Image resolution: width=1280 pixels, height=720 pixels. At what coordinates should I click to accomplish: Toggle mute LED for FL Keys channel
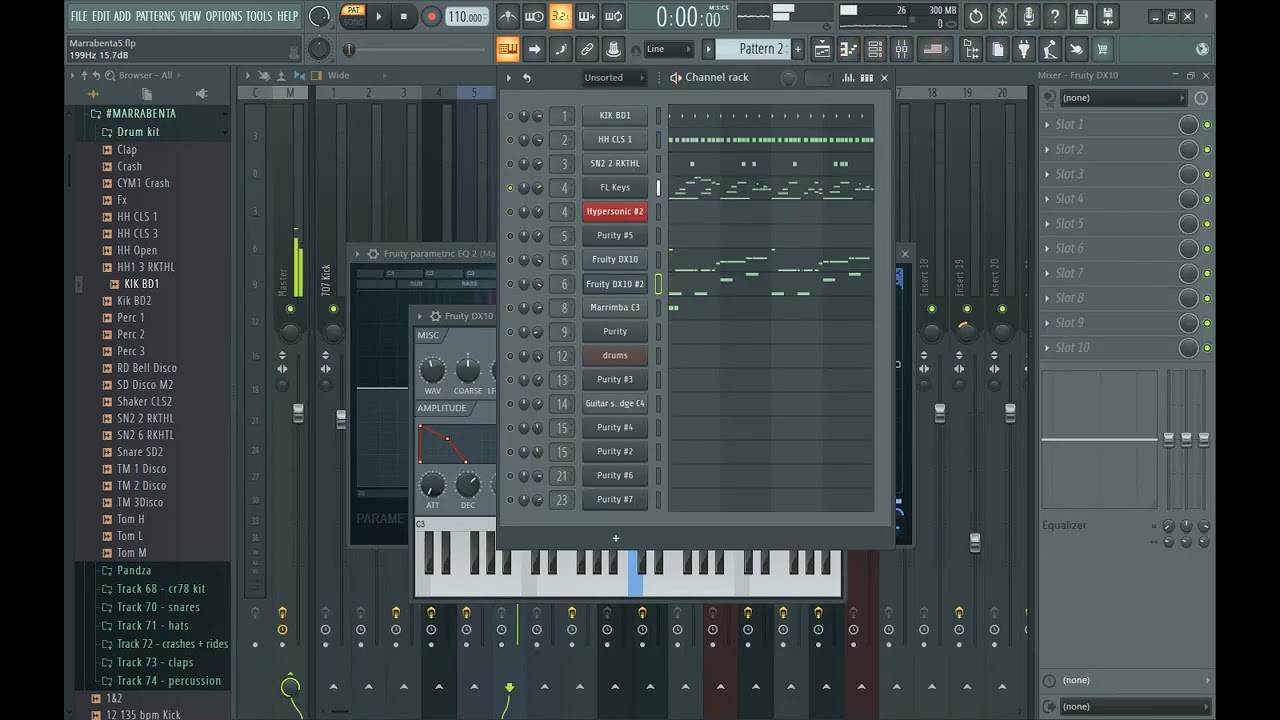click(x=510, y=188)
